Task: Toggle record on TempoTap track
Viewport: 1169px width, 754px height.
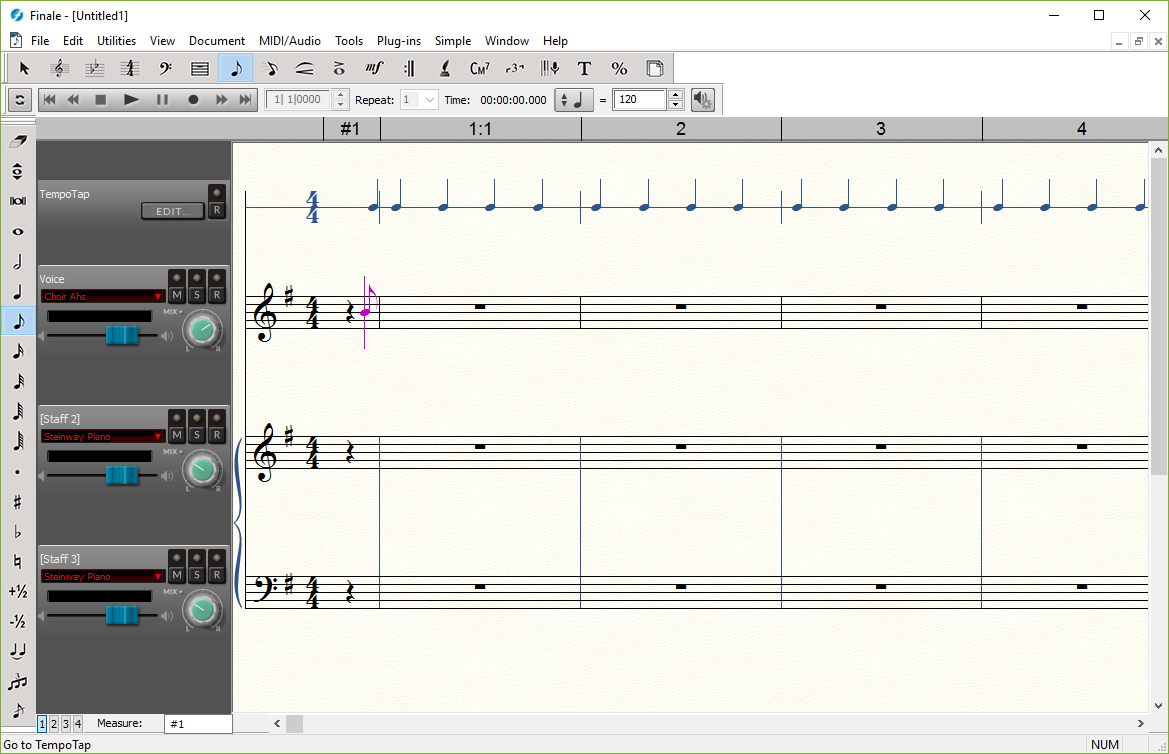Action: 217,210
